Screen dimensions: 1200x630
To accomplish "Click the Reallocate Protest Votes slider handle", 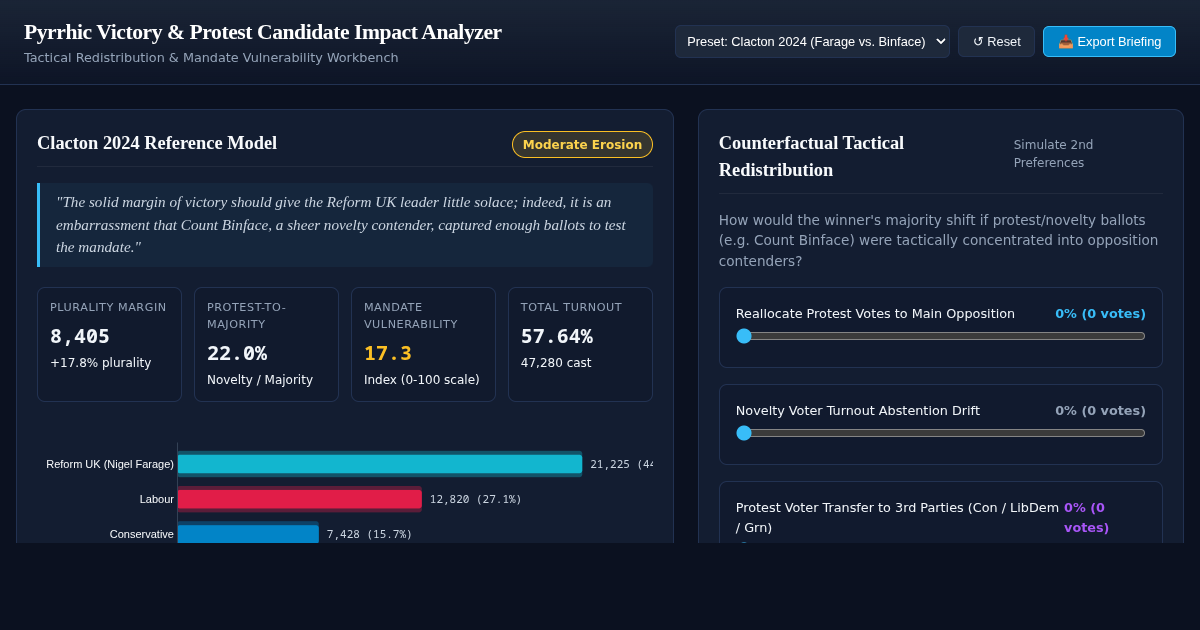I will (744, 336).
